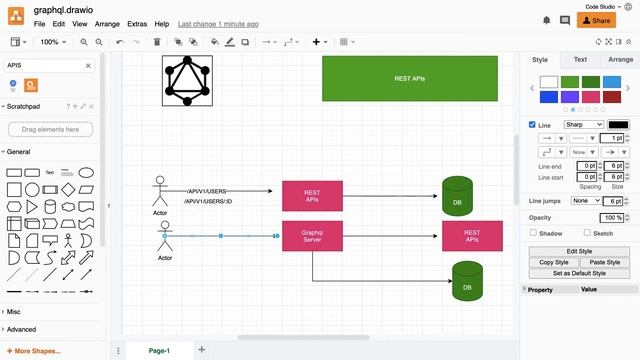640x360 pixels.
Task: Open the comments speech bubble icon
Action: [x=565, y=20]
